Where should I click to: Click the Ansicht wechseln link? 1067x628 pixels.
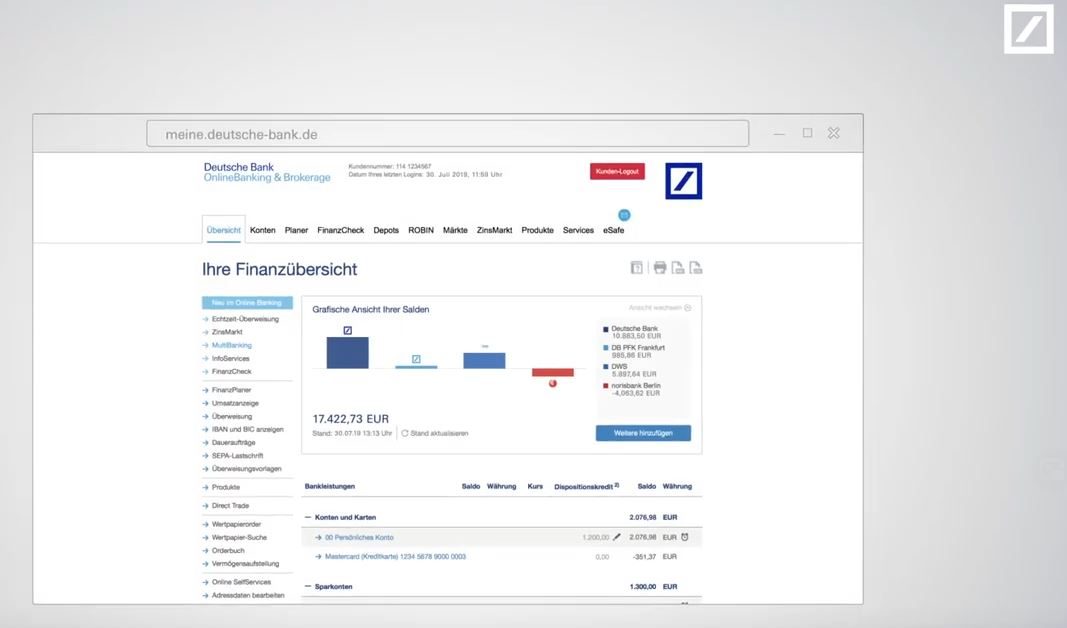pyautogui.click(x=659, y=308)
